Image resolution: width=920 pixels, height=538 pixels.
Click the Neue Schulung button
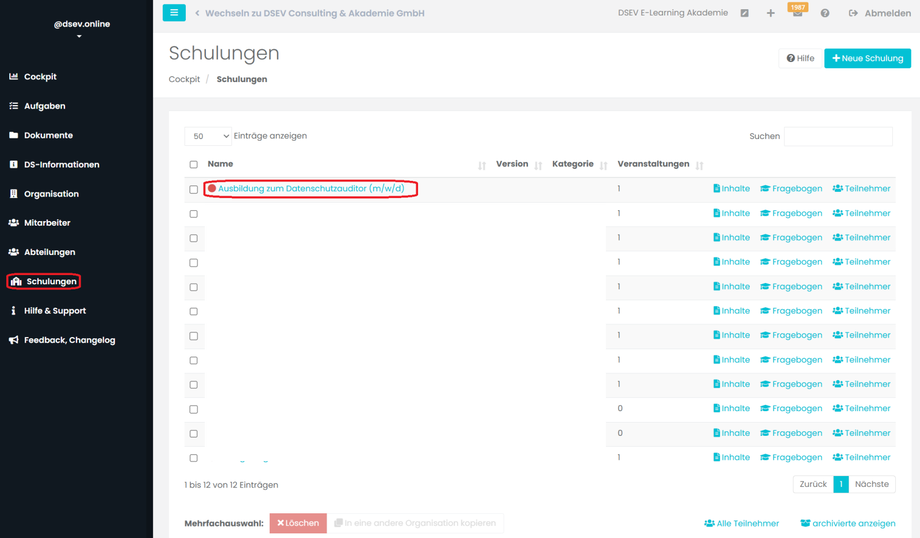tap(867, 58)
